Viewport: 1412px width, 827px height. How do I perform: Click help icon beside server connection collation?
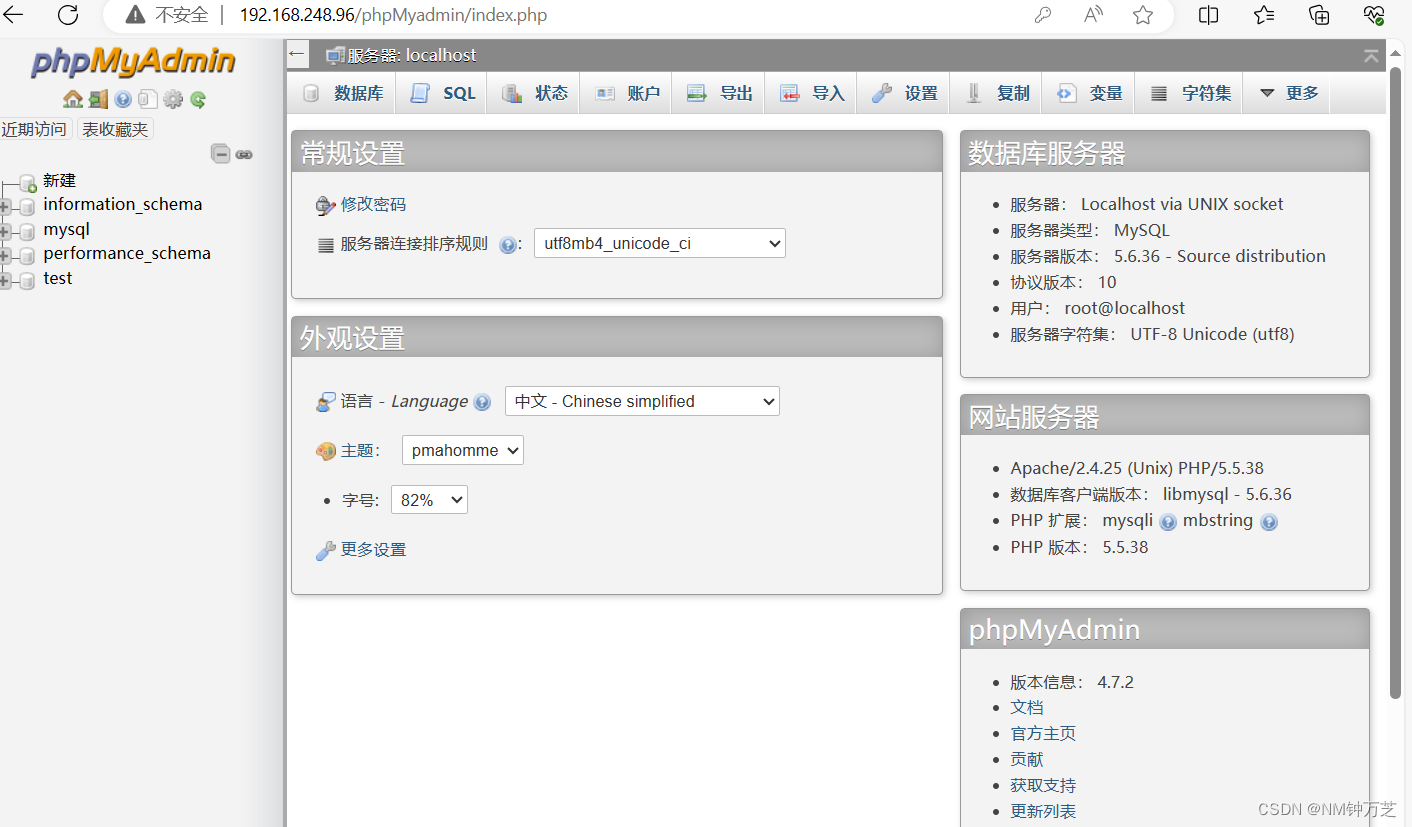pos(508,244)
